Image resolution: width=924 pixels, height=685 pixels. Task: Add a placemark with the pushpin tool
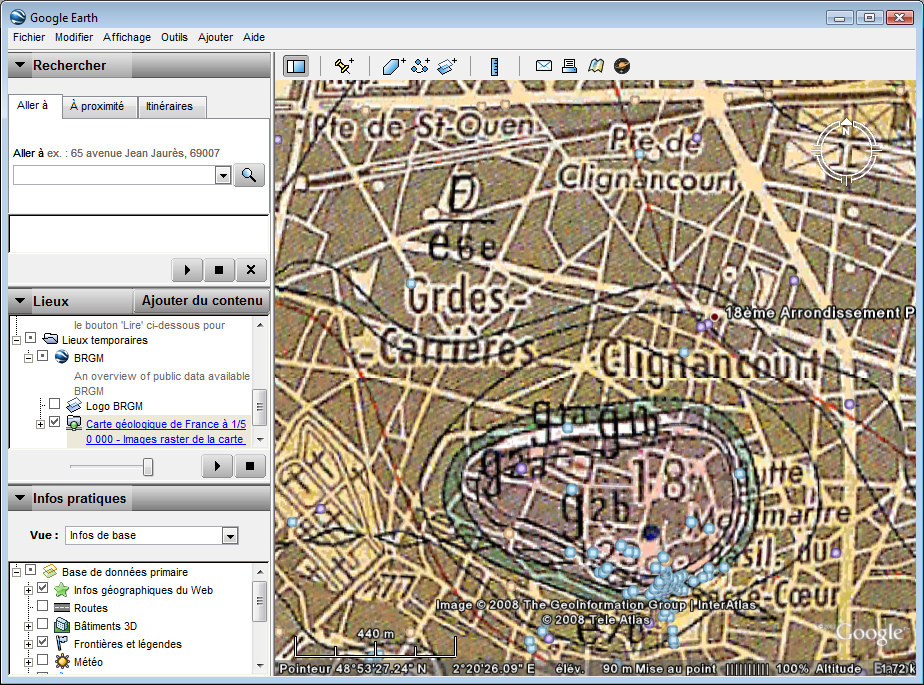(x=344, y=66)
